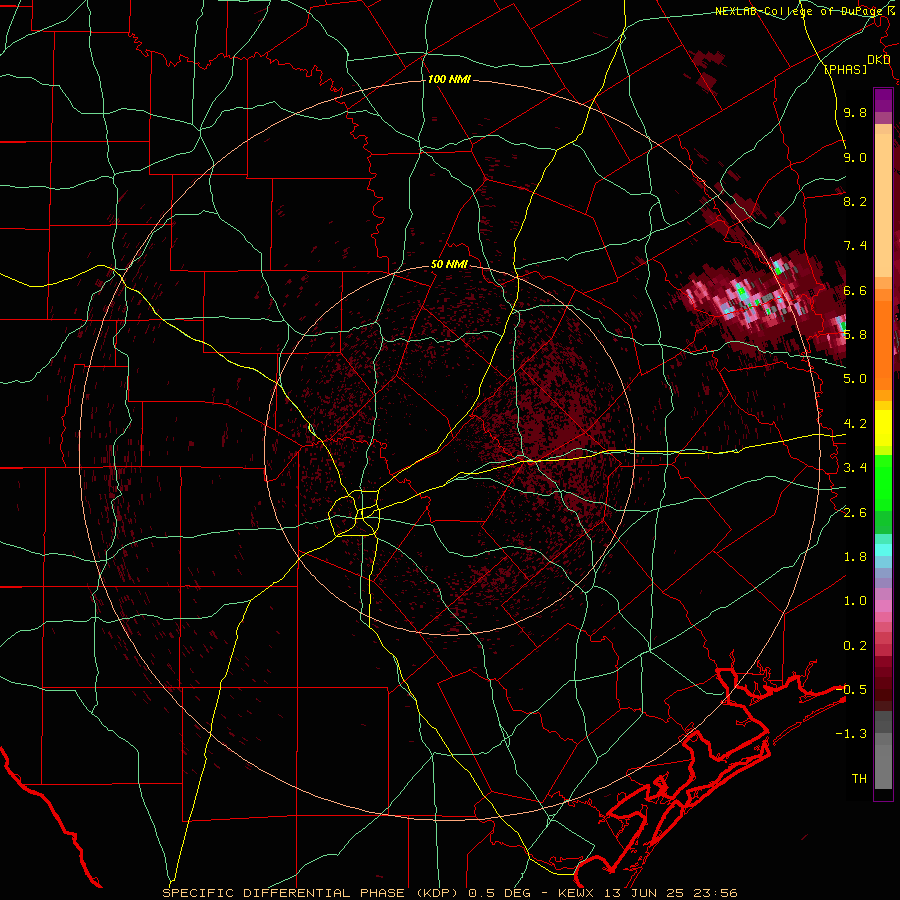Click the 0.2 value on the scale
The height and width of the screenshot is (900, 900).
click(x=855, y=646)
